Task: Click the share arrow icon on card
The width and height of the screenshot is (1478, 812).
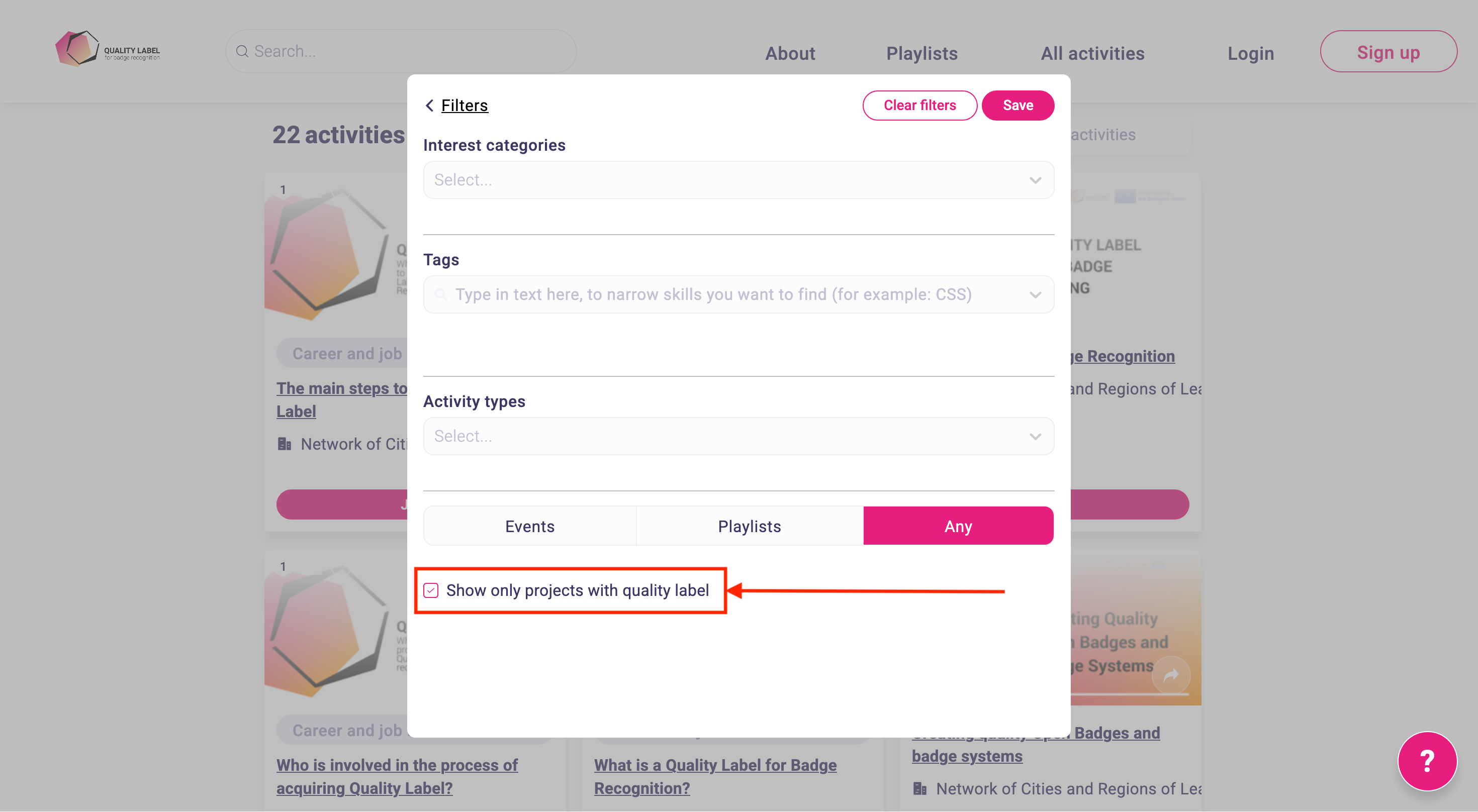Action: [x=1170, y=675]
